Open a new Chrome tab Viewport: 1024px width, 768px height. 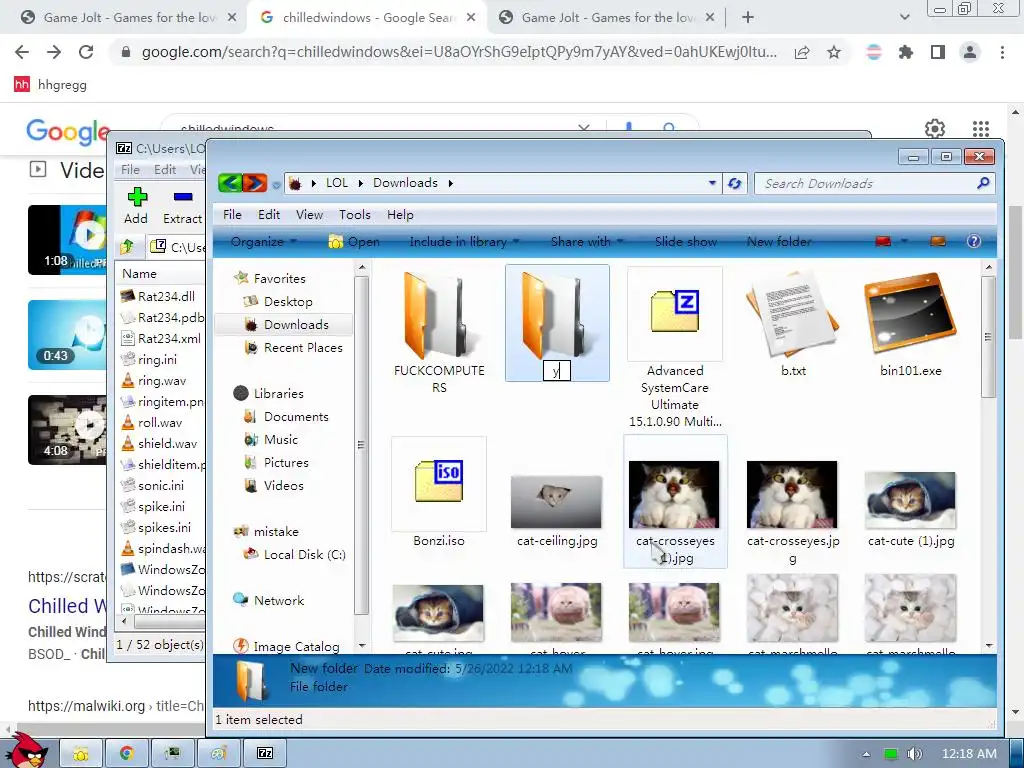[748, 18]
